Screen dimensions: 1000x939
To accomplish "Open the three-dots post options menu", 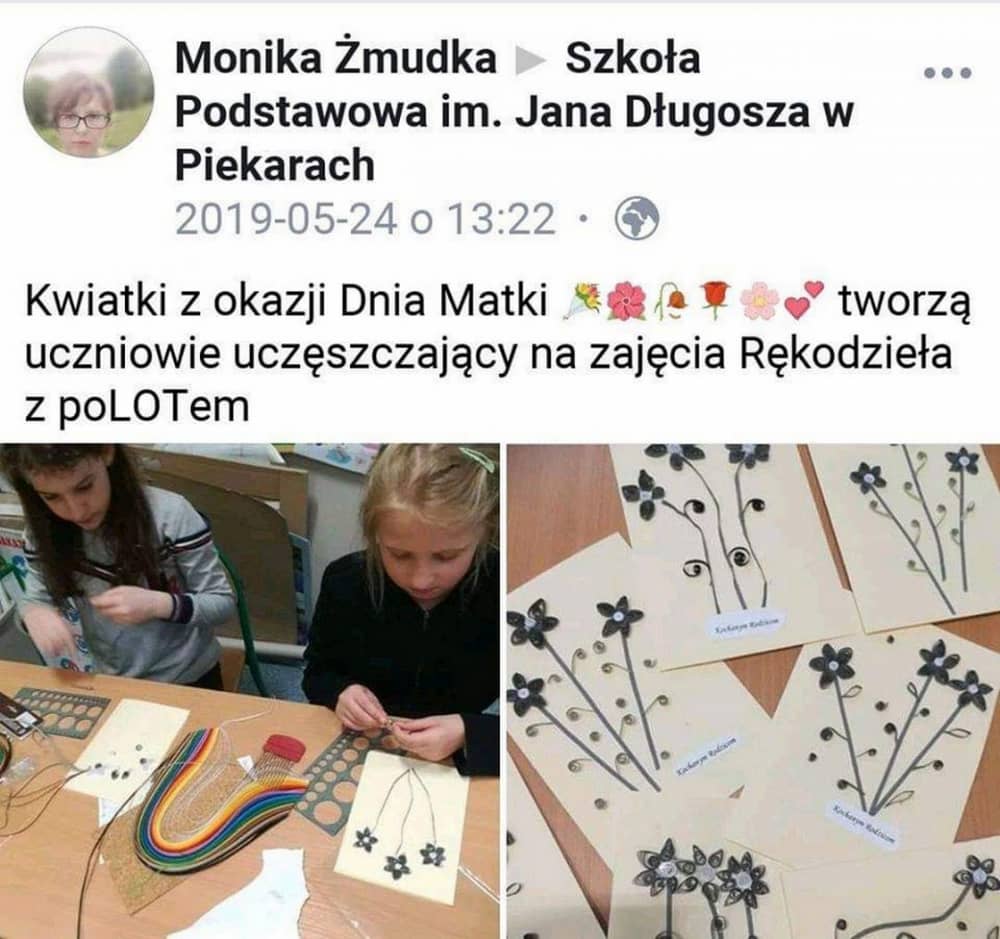I will click(x=948, y=73).
